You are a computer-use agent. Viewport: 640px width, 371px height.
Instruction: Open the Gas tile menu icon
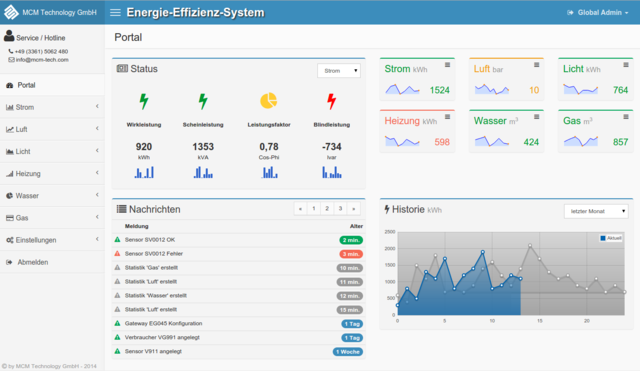click(x=626, y=117)
